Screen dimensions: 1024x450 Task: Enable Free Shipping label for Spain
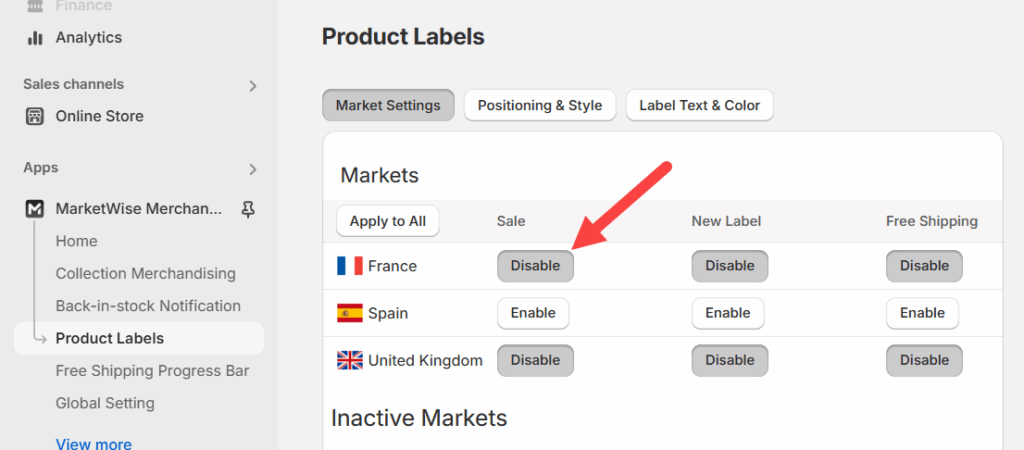922,313
